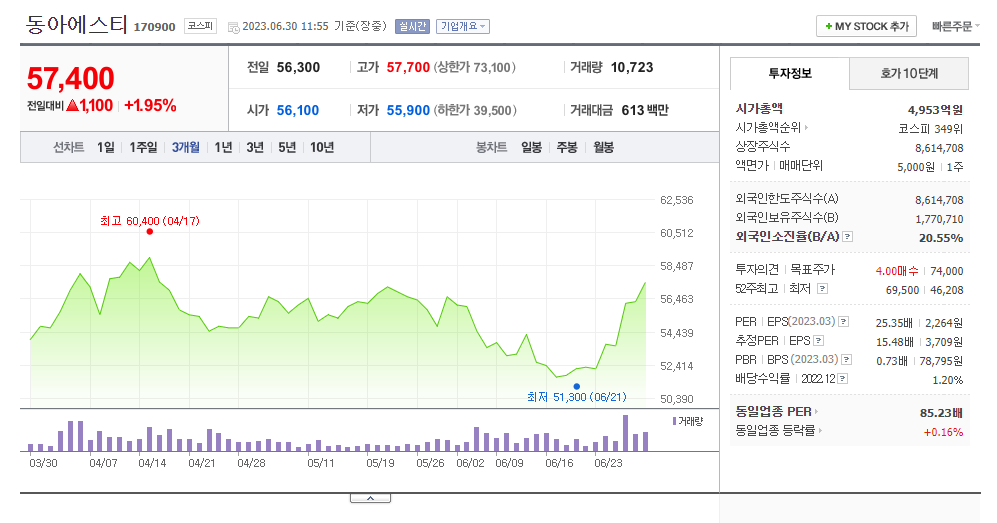Select the 1년 line chart period
This screenshot has width=997, height=523.
tap(223, 147)
